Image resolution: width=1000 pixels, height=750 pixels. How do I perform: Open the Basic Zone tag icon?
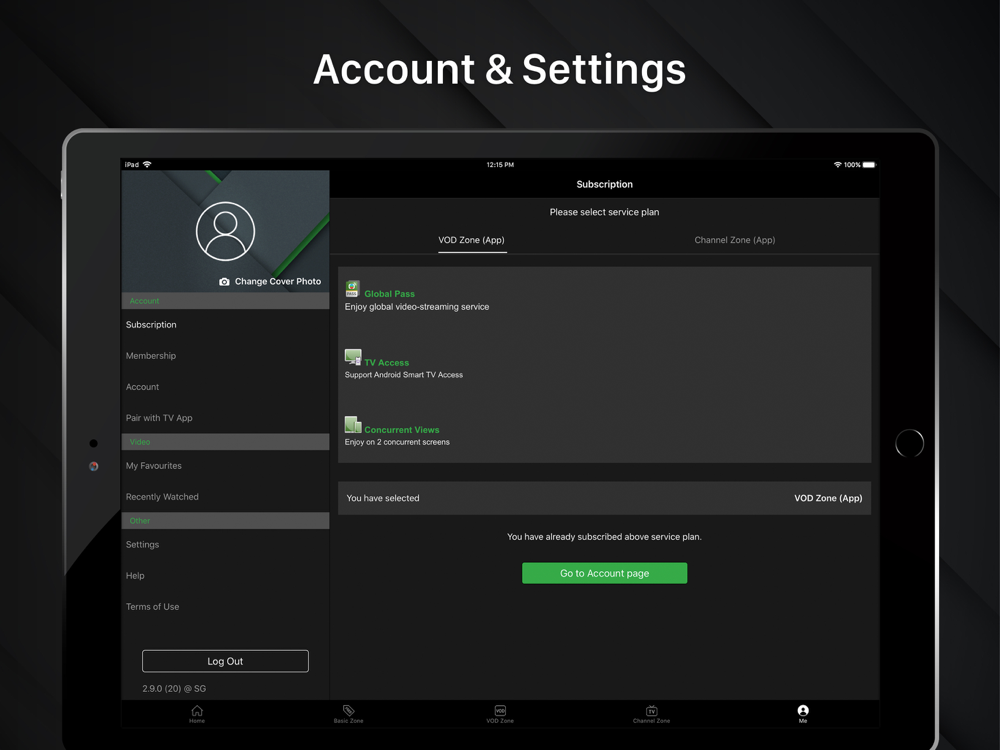(348, 710)
